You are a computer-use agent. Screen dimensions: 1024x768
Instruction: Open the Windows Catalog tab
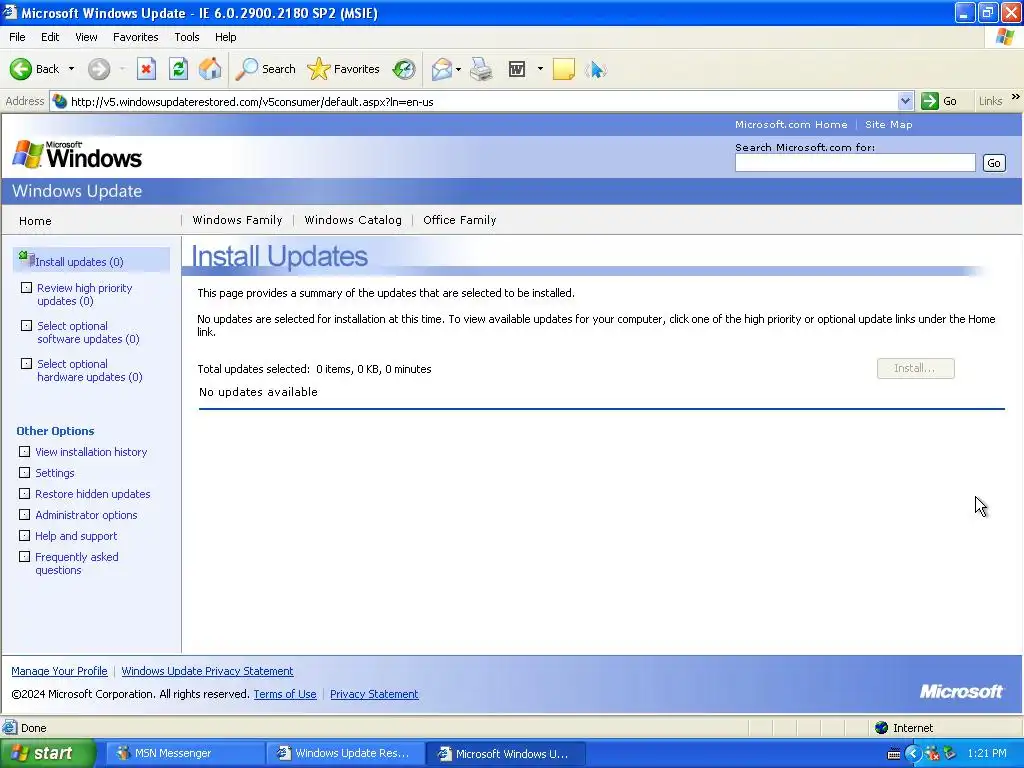pos(353,220)
